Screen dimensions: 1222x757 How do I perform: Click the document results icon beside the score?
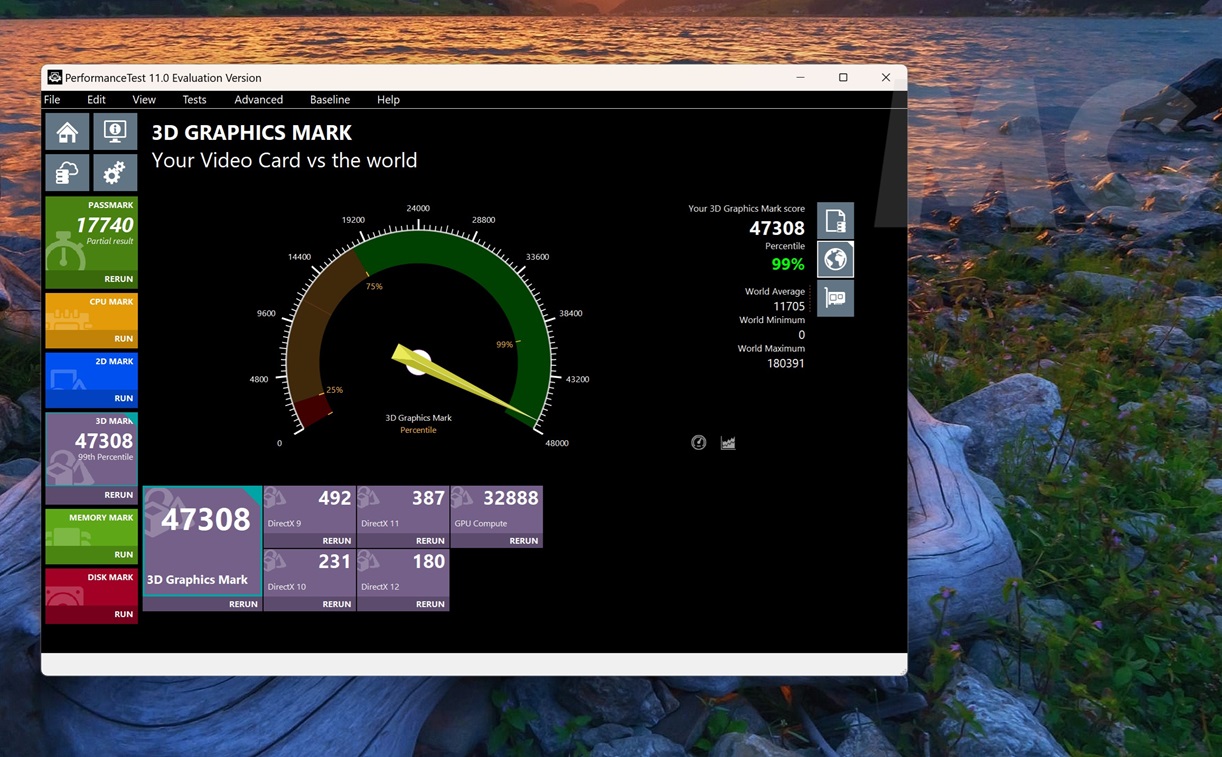835,221
